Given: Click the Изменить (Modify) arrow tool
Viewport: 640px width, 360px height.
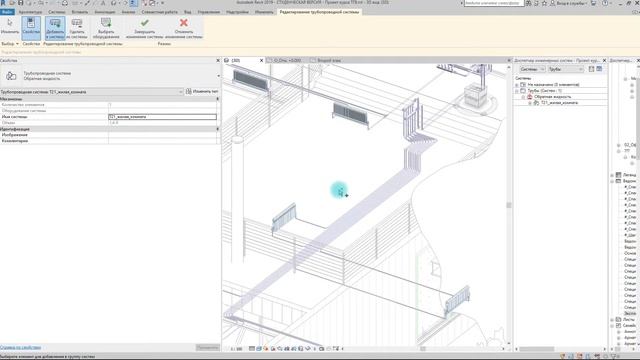Looking at the screenshot, I should (10, 27).
